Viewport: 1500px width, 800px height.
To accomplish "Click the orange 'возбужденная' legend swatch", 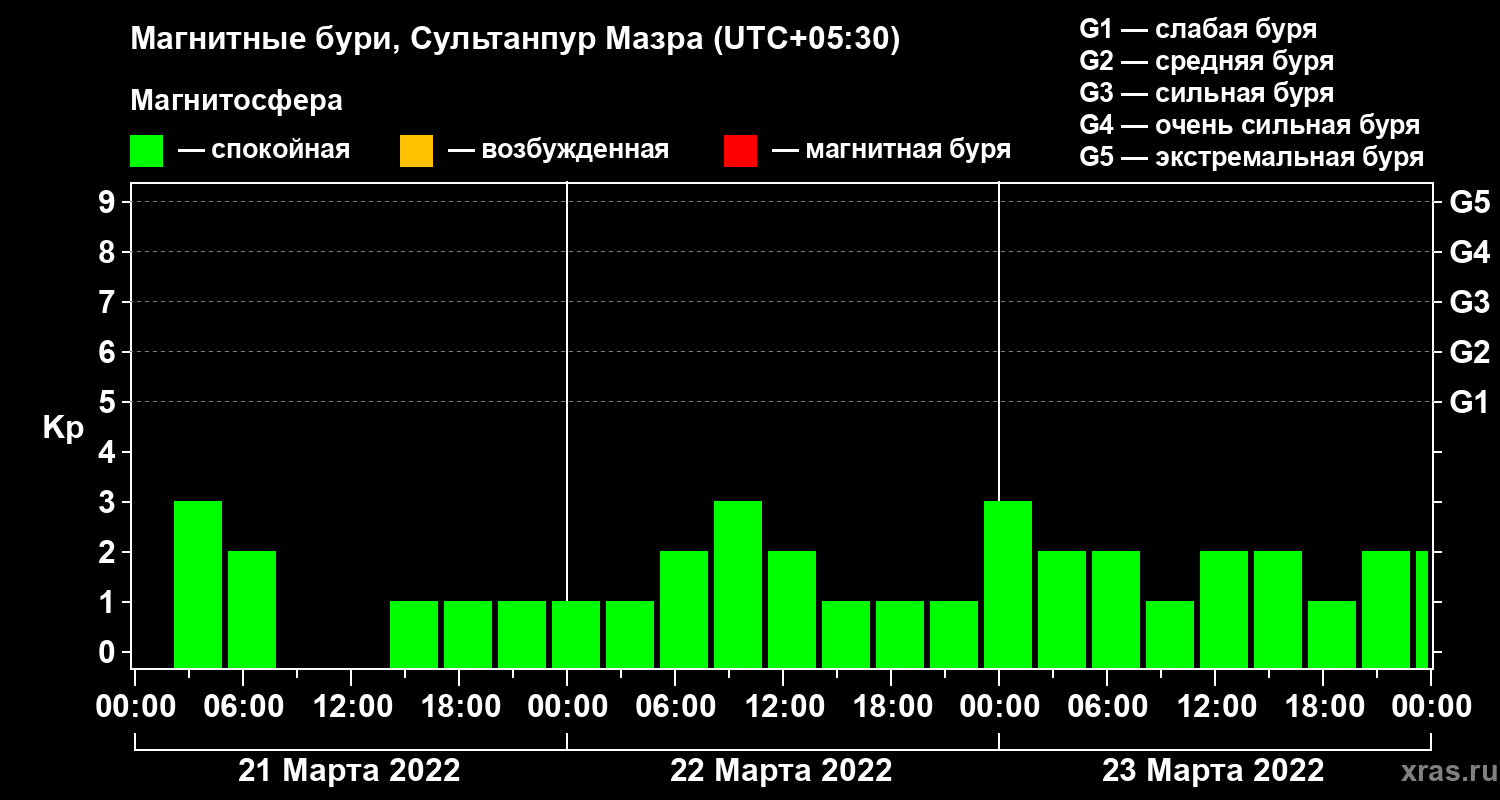I will tap(416, 151).
